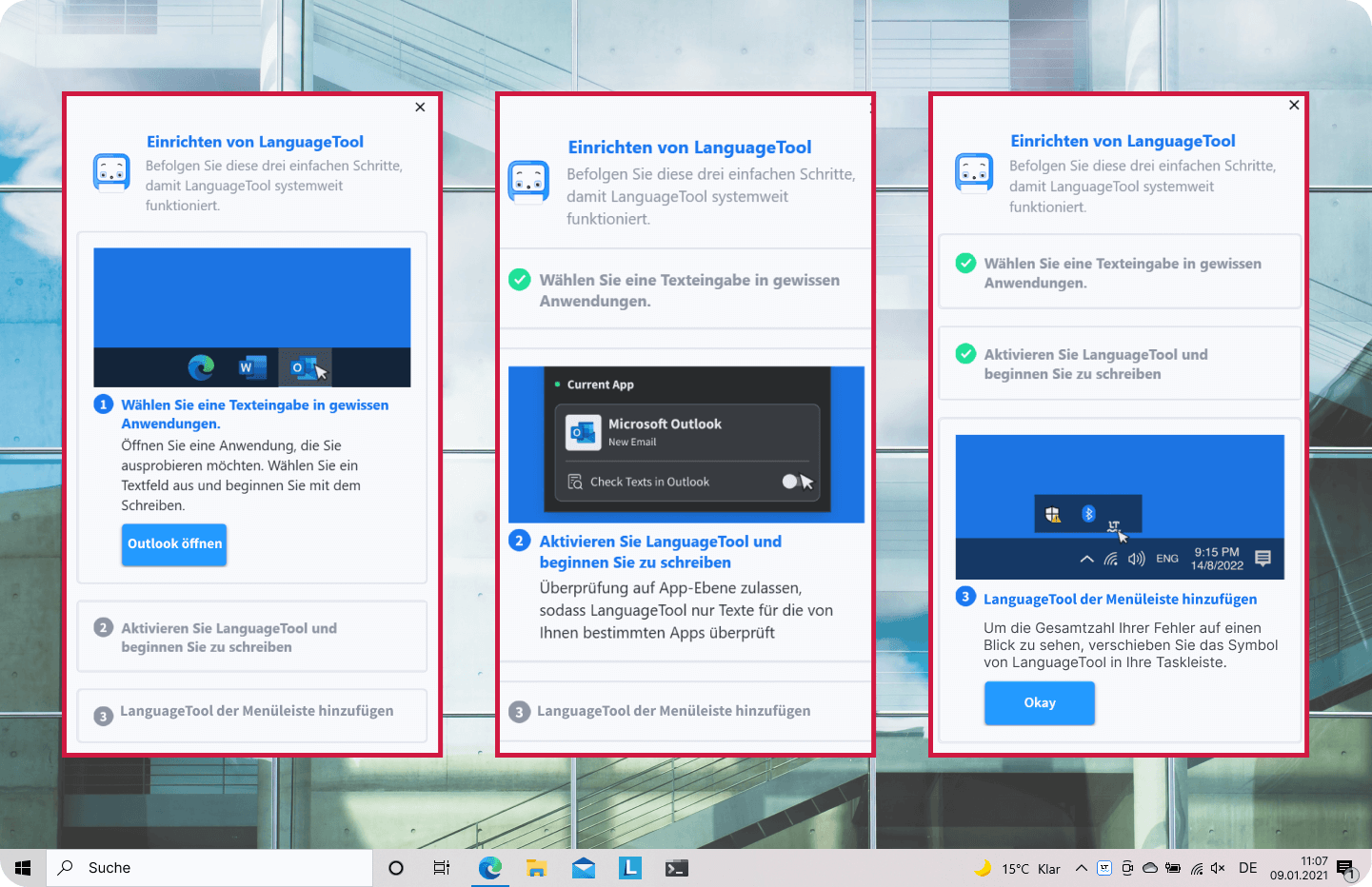Expand step 3 Menüleiste row in first panel

pyautogui.click(x=252, y=714)
